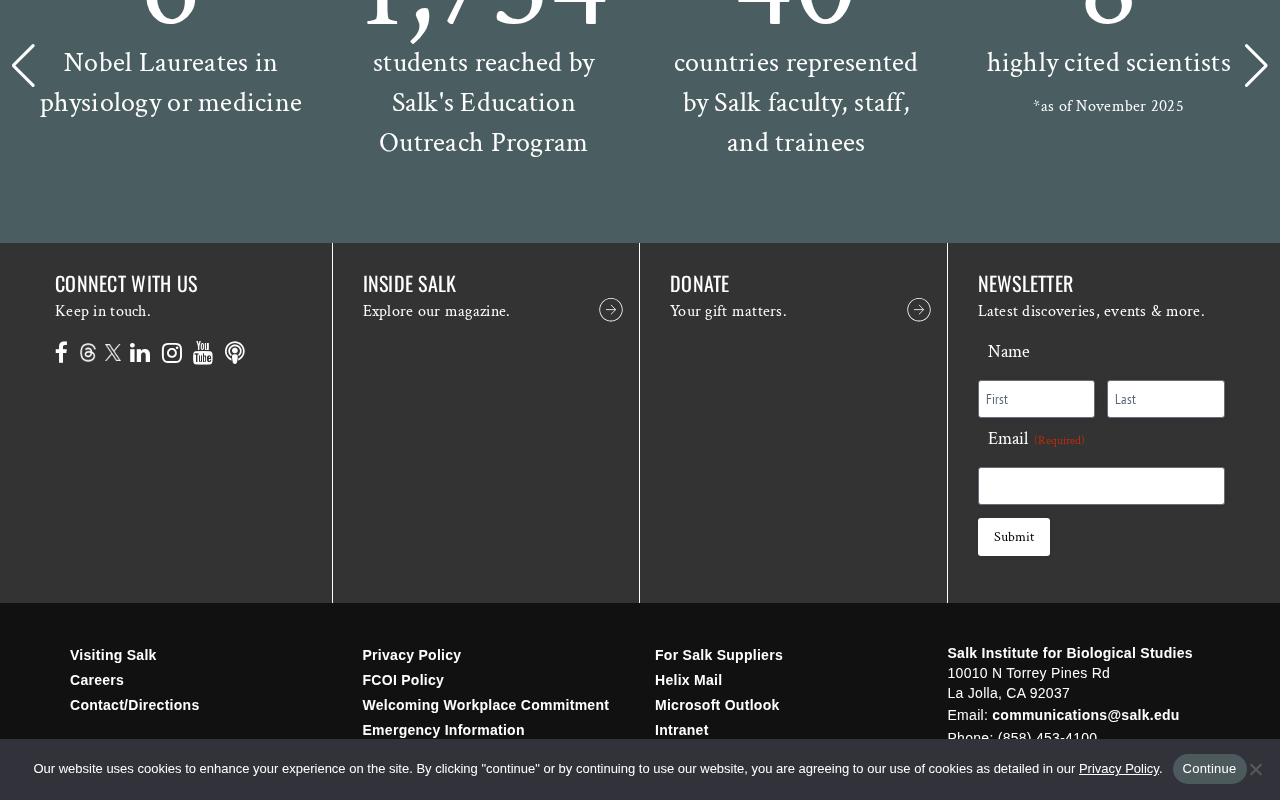Click the Donate arrow icon
Viewport: 1280px width, 800px height.
(x=919, y=310)
